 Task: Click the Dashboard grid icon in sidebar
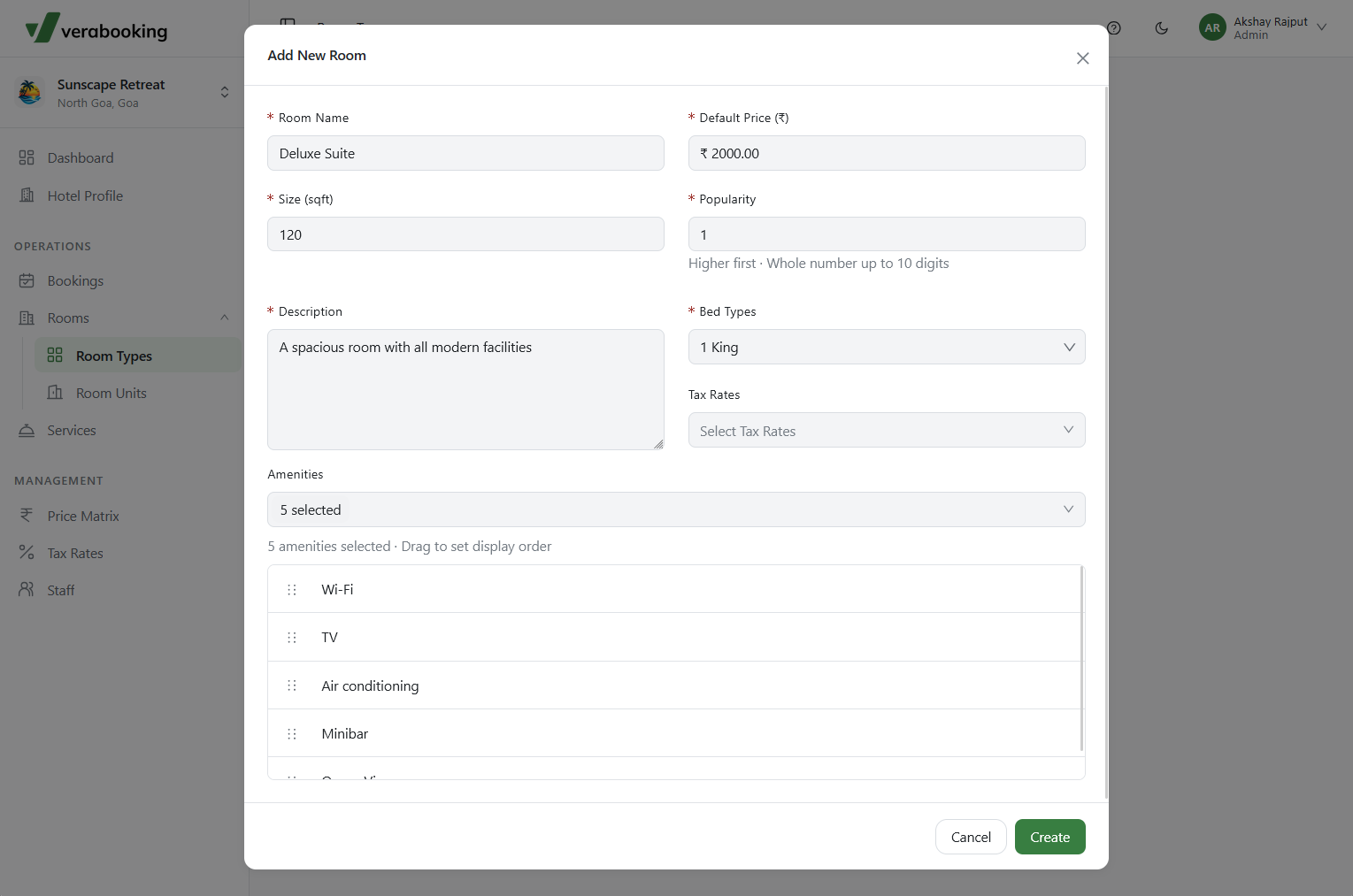(27, 157)
